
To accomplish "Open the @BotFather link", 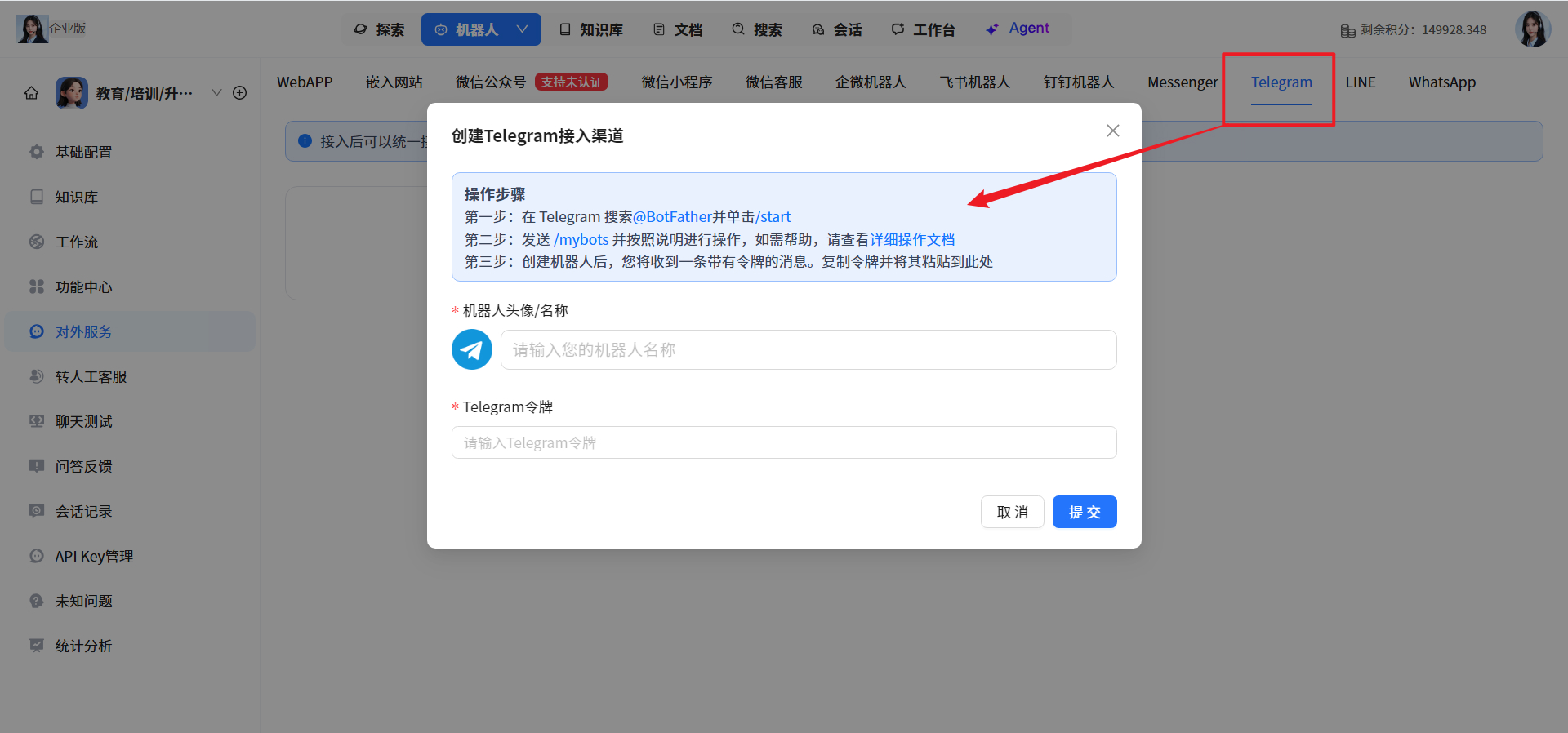I will [x=672, y=216].
